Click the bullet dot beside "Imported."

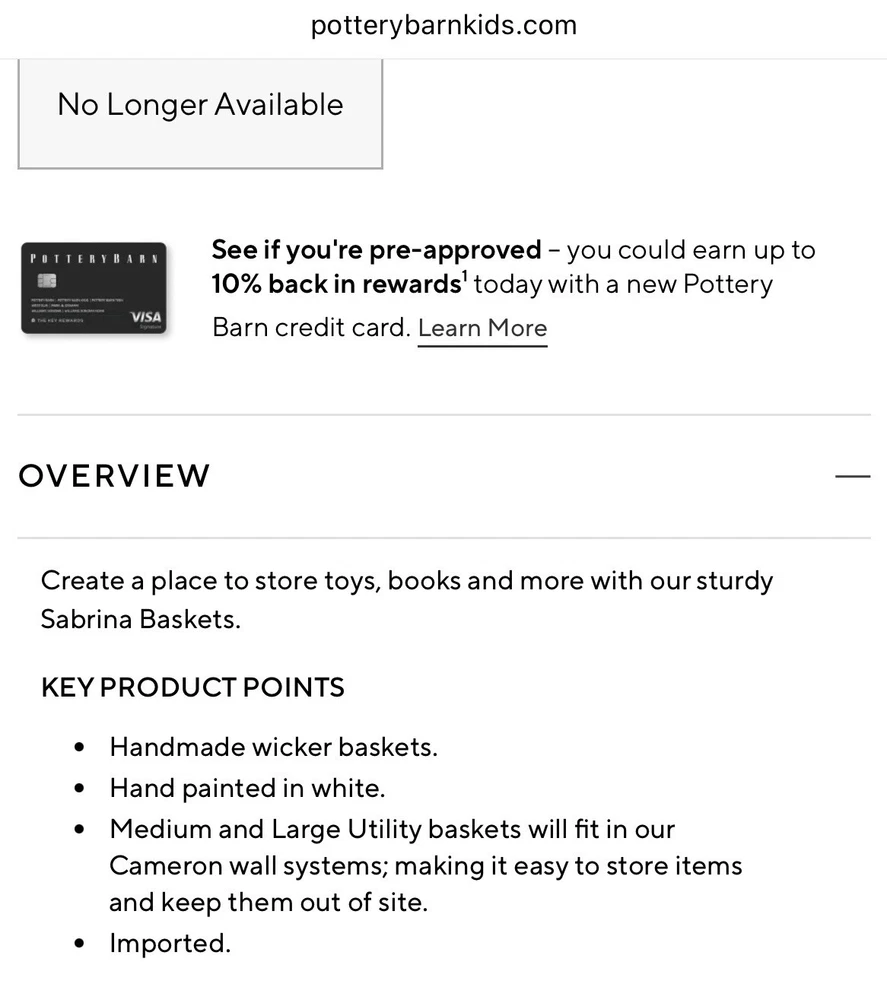point(80,944)
